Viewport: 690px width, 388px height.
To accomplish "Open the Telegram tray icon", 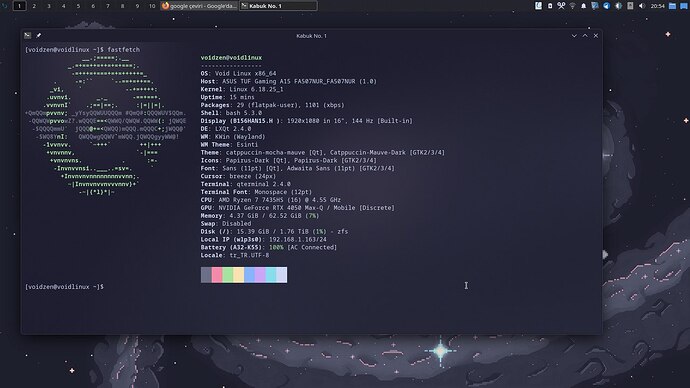I will tap(606, 6).
